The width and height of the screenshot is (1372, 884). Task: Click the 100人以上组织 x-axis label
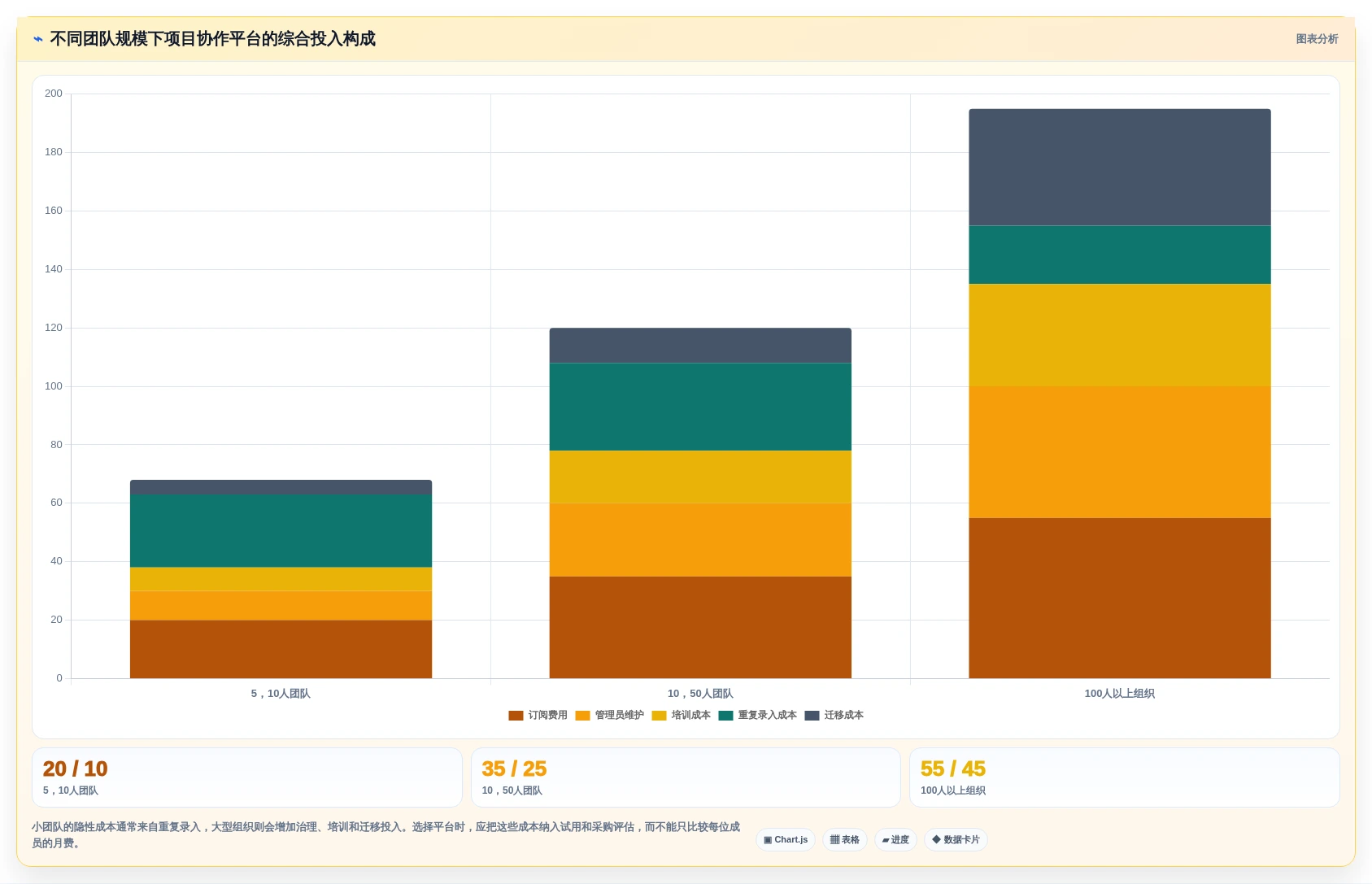[x=1120, y=694]
